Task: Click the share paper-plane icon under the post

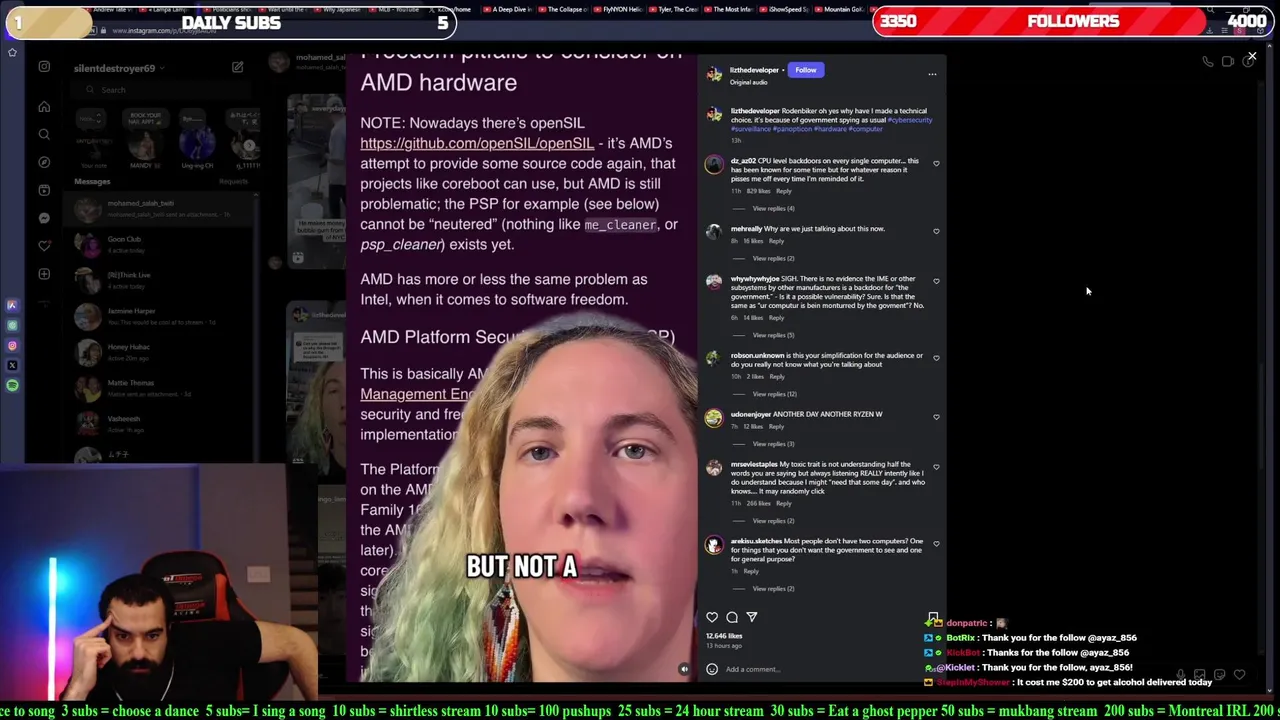Action: (x=752, y=617)
